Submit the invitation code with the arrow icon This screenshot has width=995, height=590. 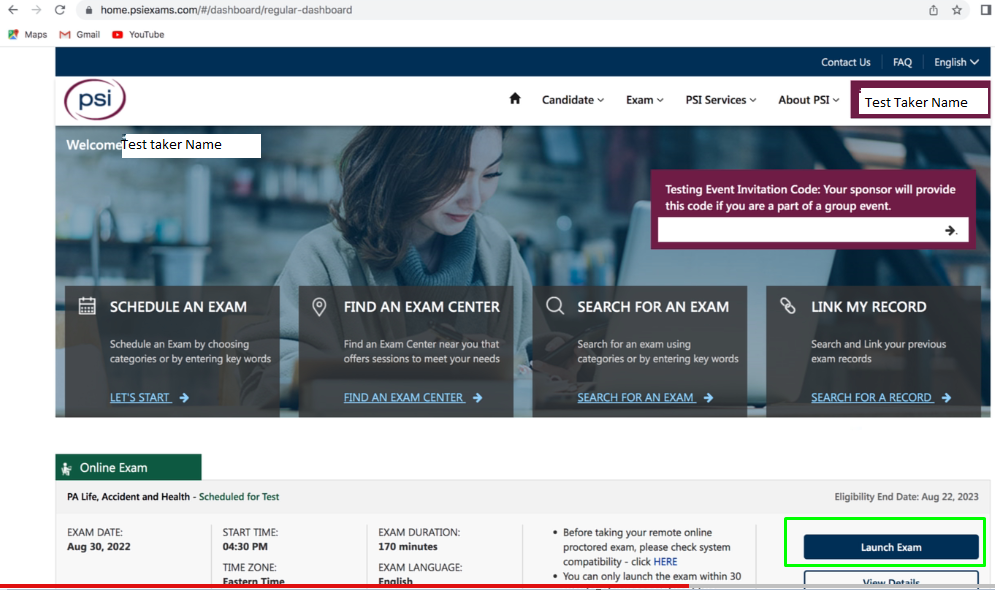pyautogui.click(x=950, y=229)
